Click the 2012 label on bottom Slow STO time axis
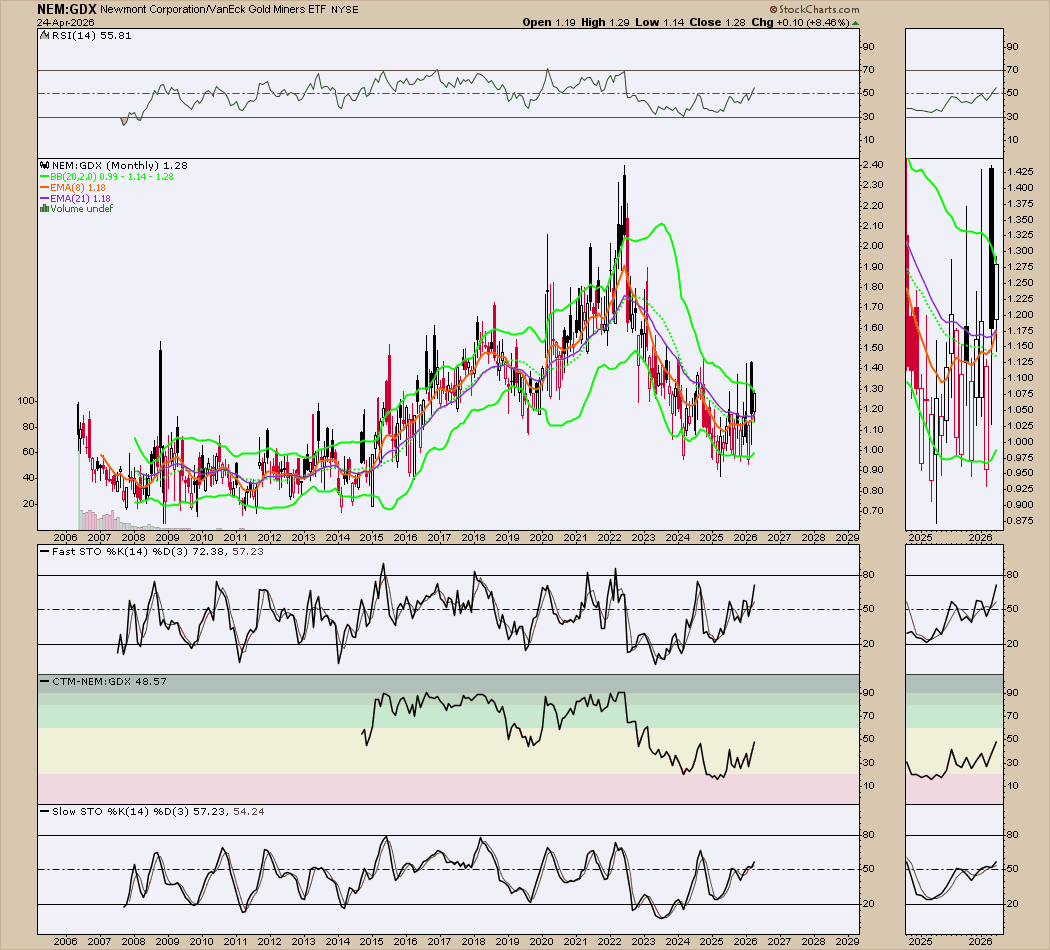The width and height of the screenshot is (1050, 950). 269,941
